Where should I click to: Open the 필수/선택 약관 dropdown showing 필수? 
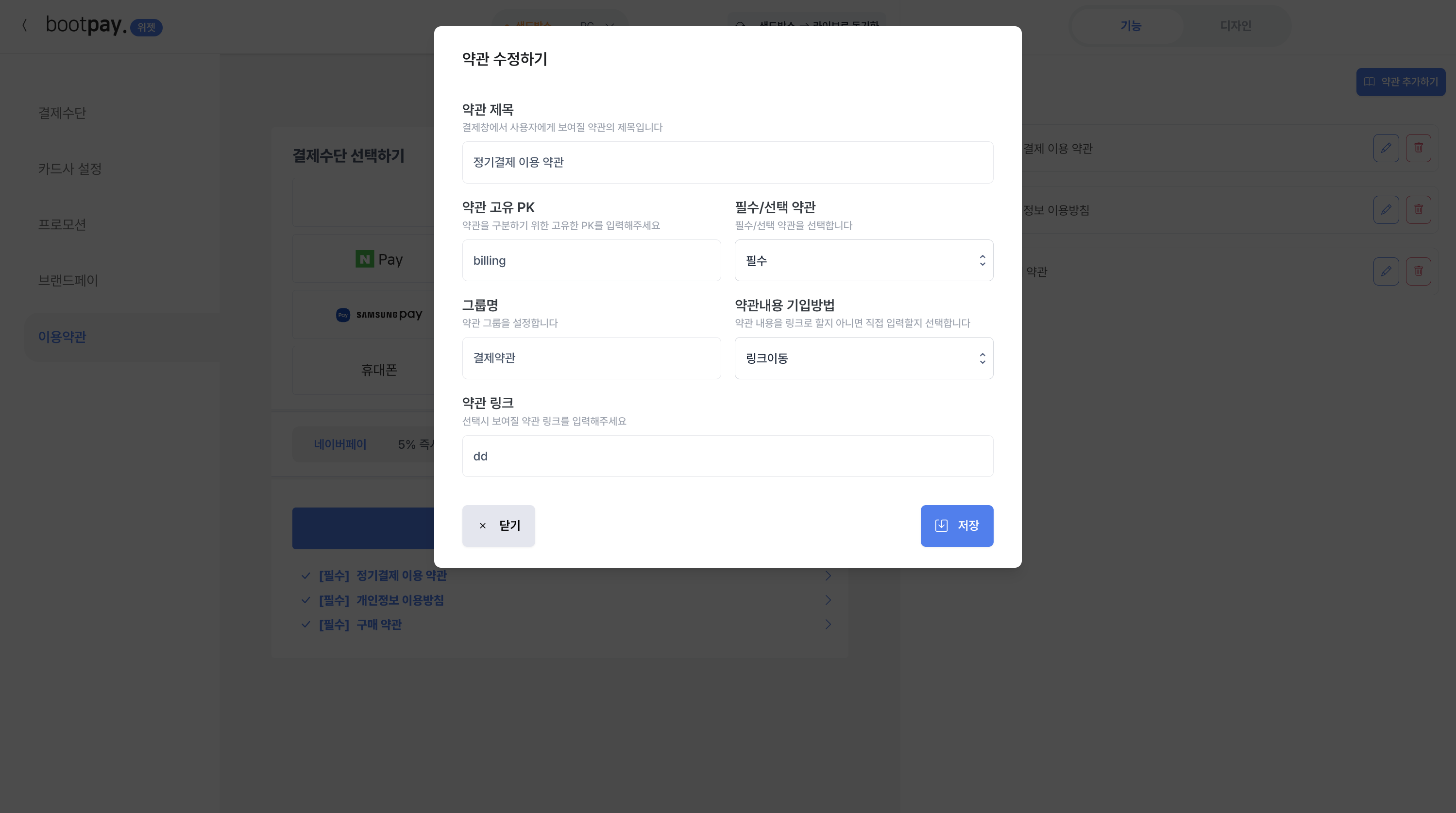tap(863, 260)
